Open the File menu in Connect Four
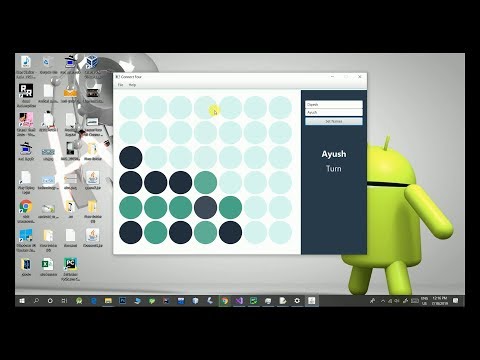 120,85
